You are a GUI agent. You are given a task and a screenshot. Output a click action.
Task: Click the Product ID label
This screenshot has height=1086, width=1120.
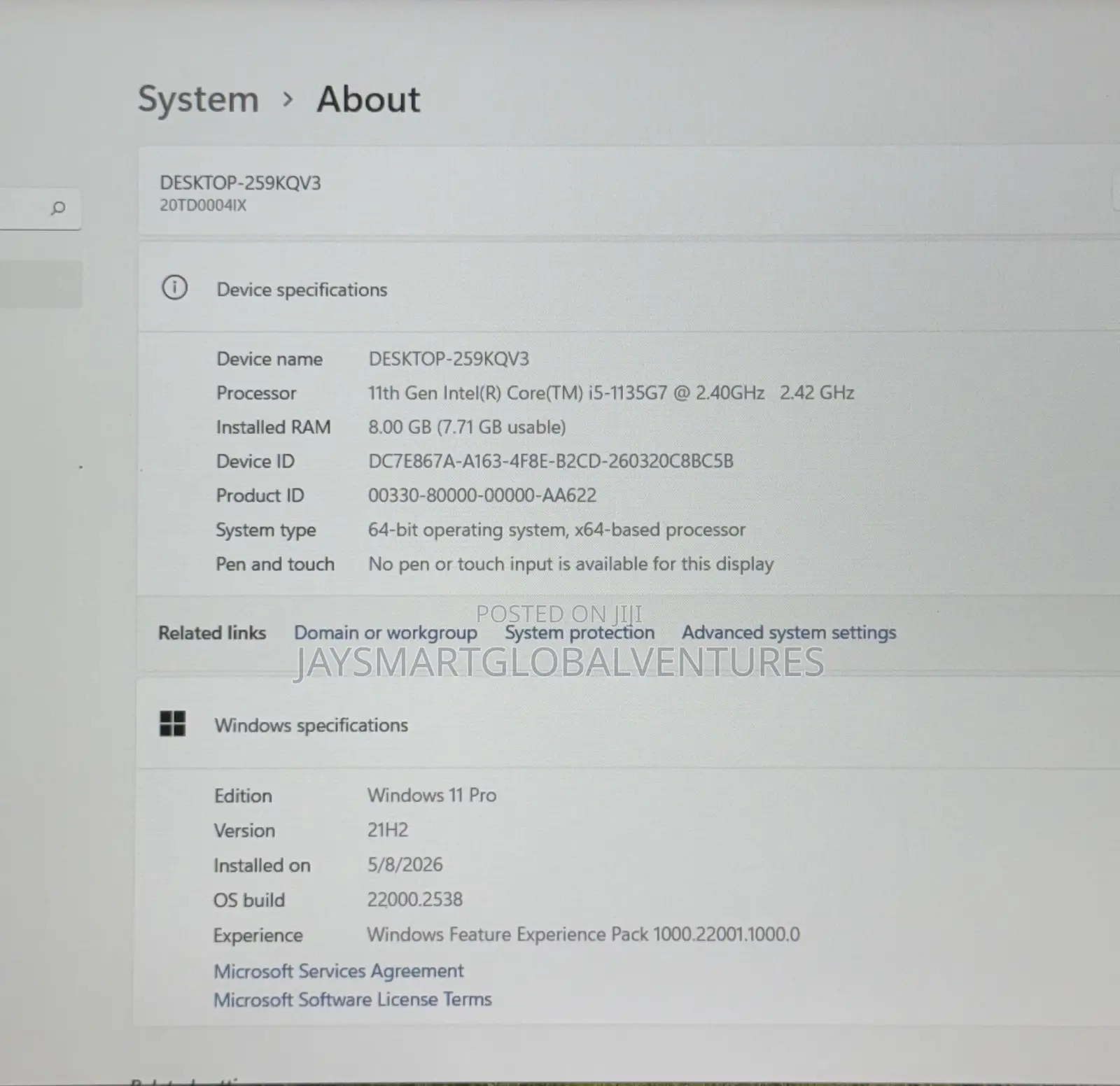(260, 495)
